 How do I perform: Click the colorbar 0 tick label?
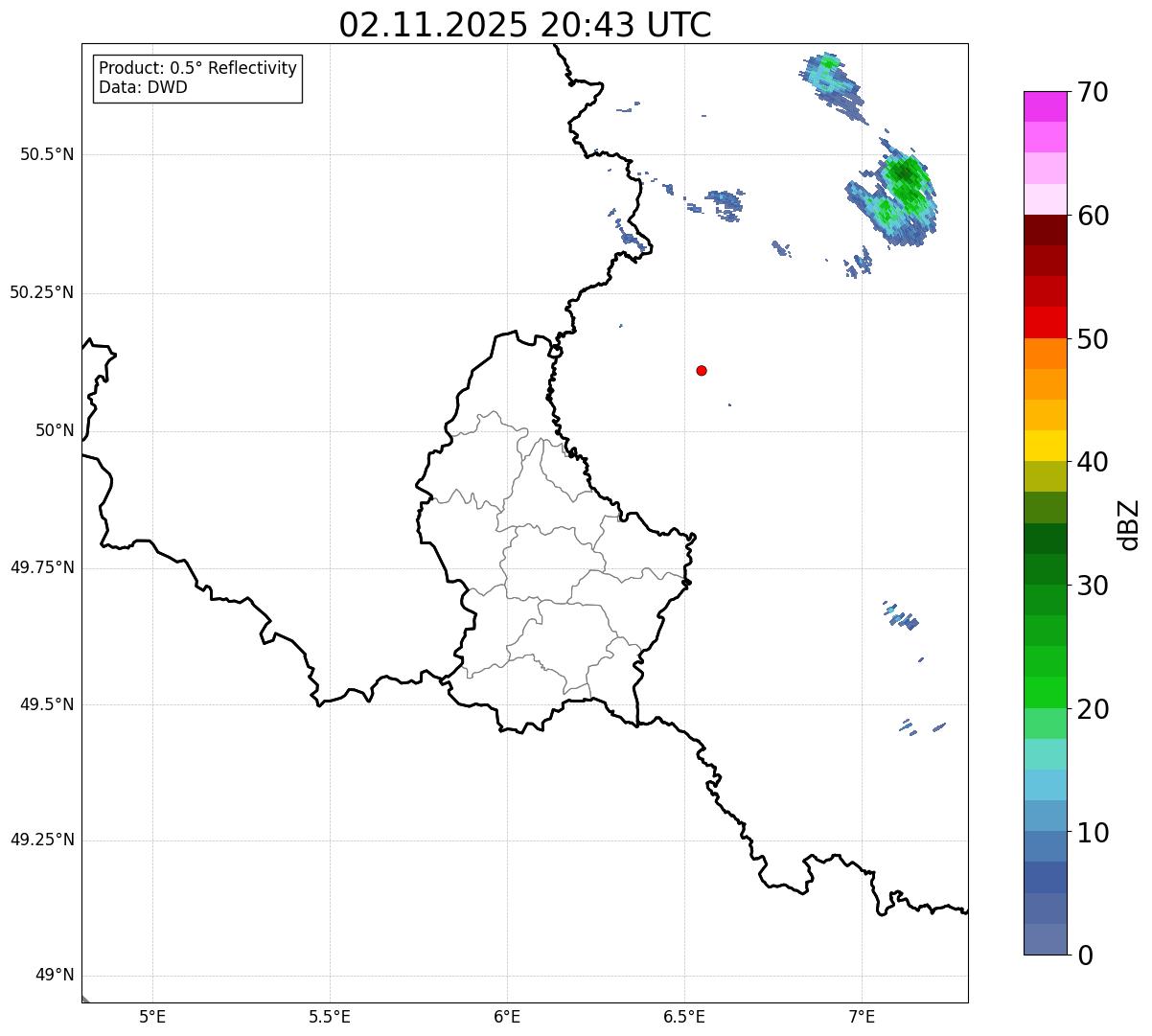[1085, 955]
